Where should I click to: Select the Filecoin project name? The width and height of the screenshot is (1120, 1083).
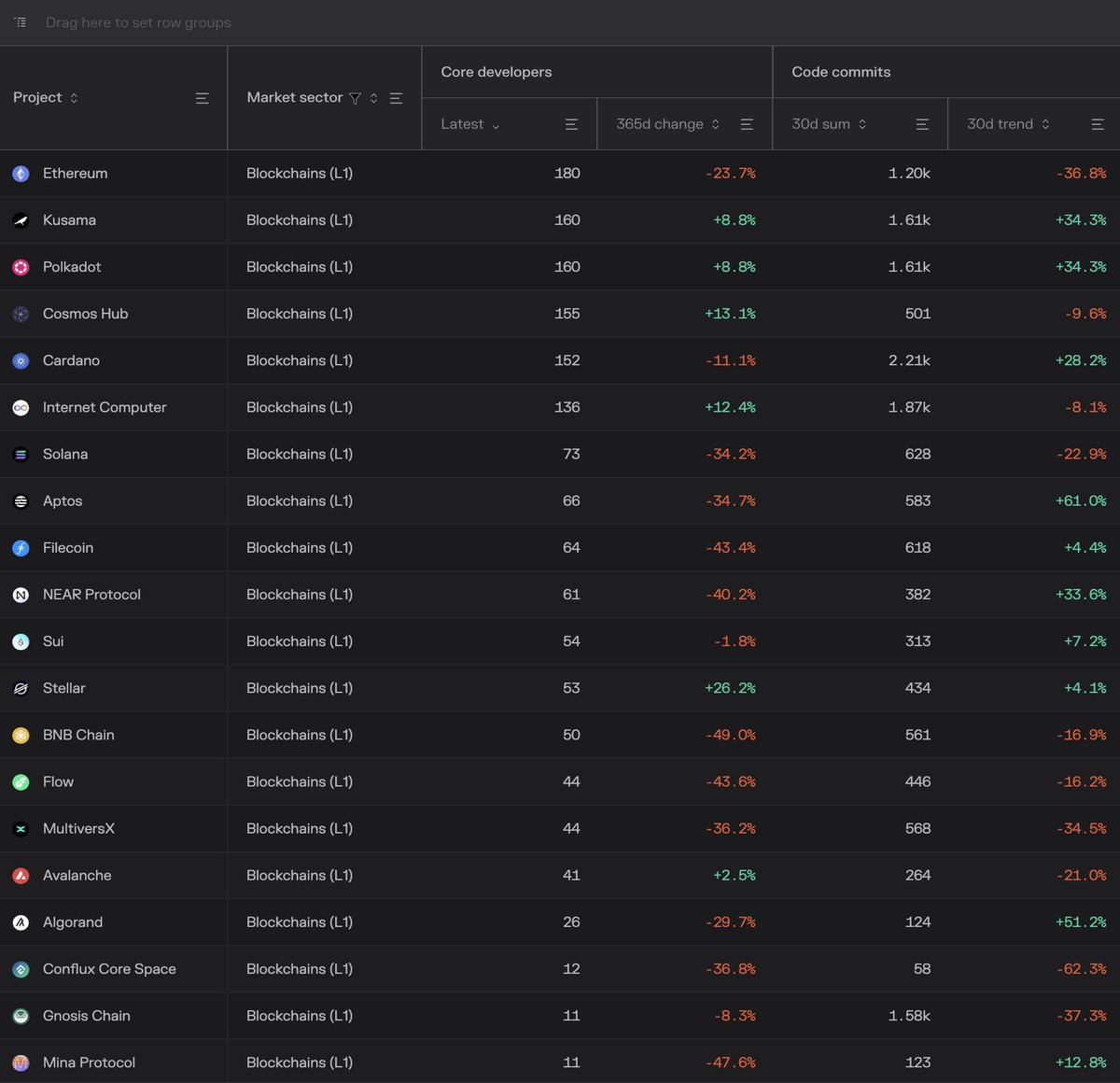pyautogui.click(x=68, y=548)
